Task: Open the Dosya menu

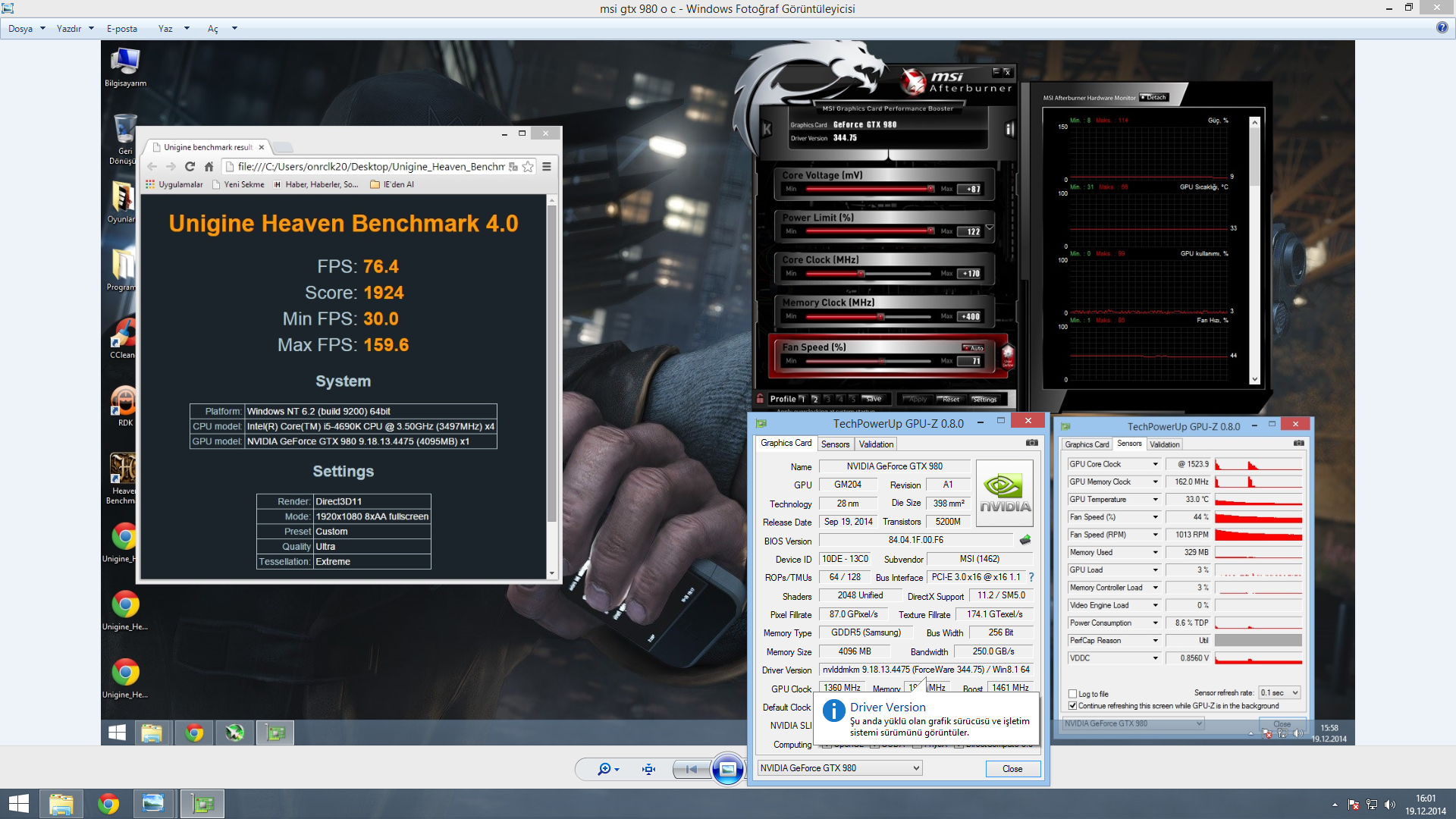Action: (x=27, y=29)
